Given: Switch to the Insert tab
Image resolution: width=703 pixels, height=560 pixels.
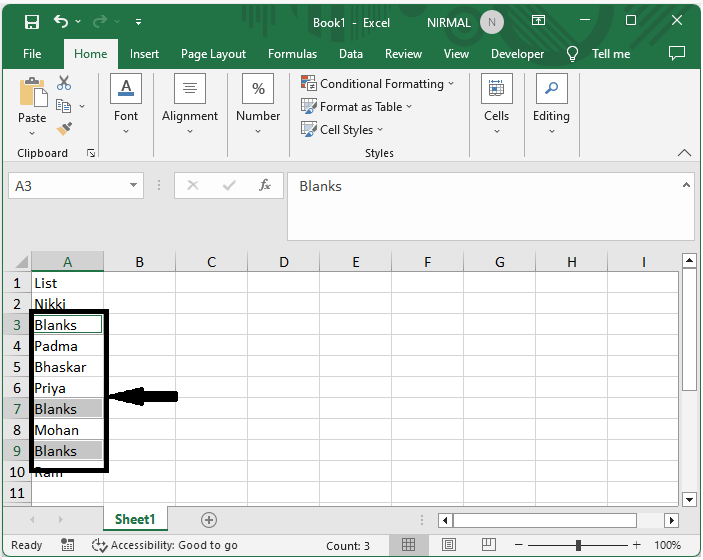Looking at the screenshot, I should coord(144,54).
